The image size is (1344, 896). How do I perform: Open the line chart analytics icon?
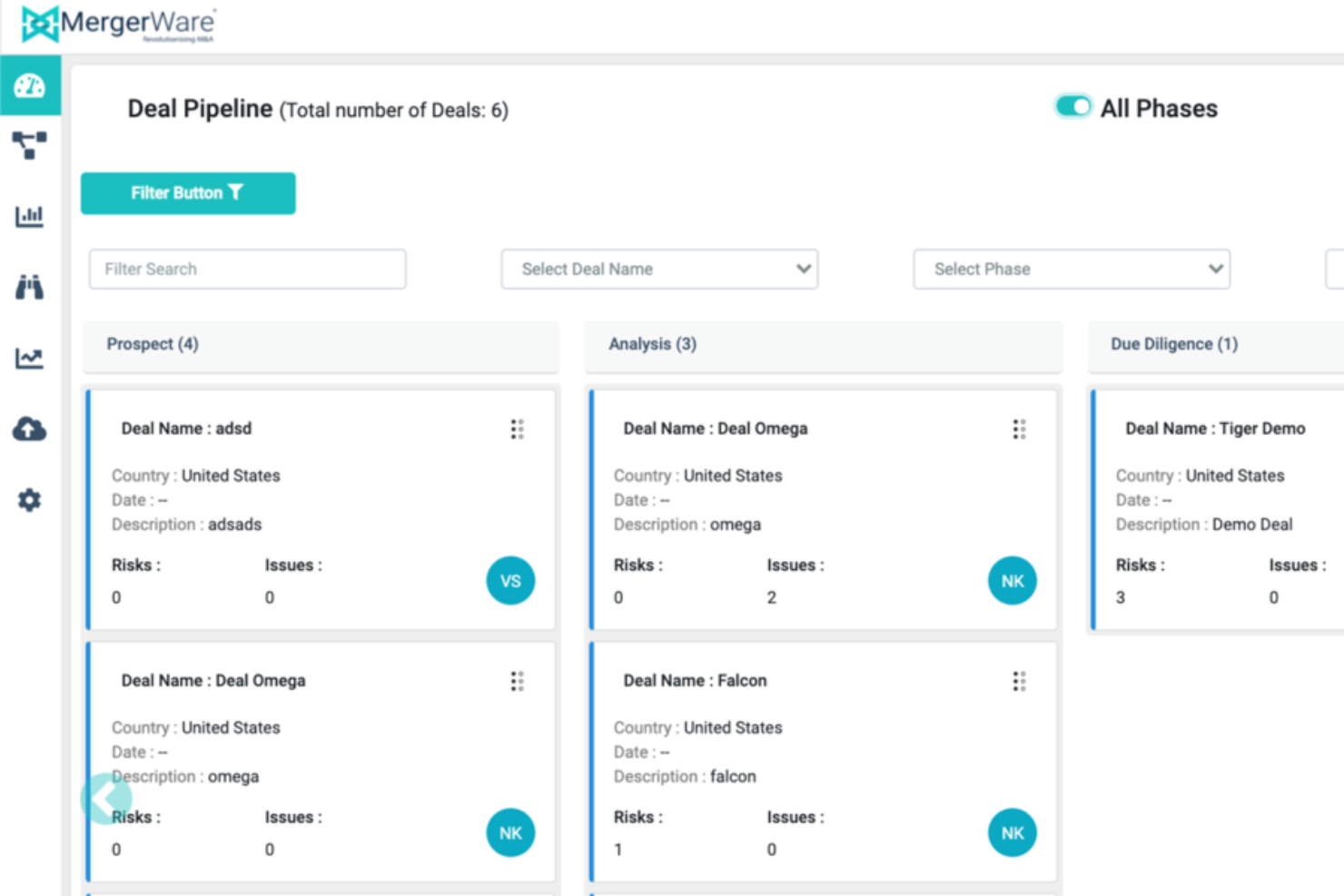pos(30,358)
